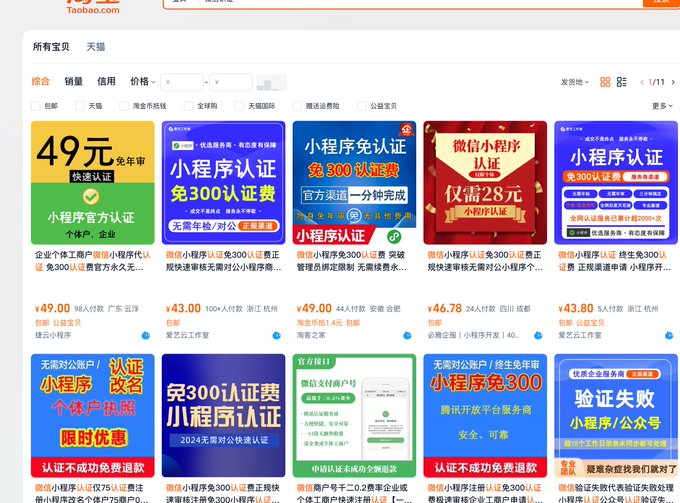Check the 淘金币抵钱 filter
Screen dimensions: 680x503
click(x=124, y=105)
